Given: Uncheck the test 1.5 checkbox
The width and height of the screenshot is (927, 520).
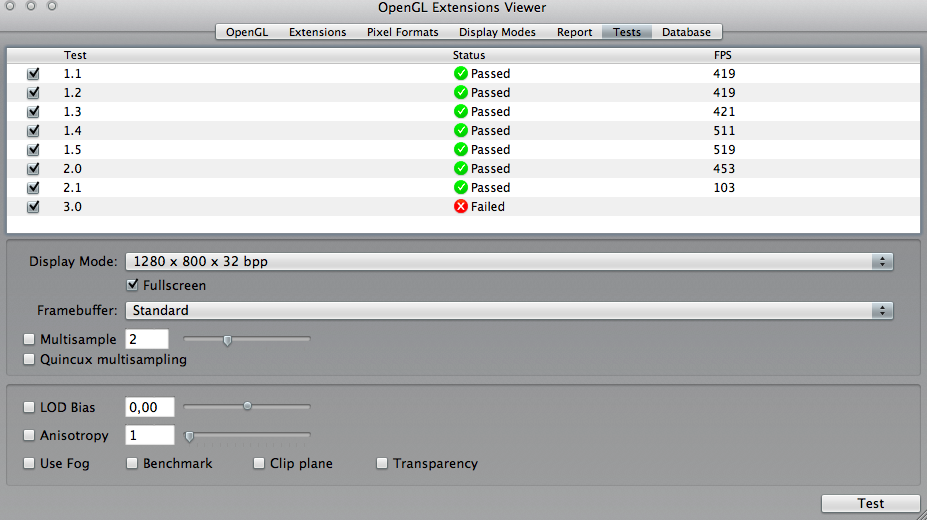Looking at the screenshot, I should tap(33, 150).
